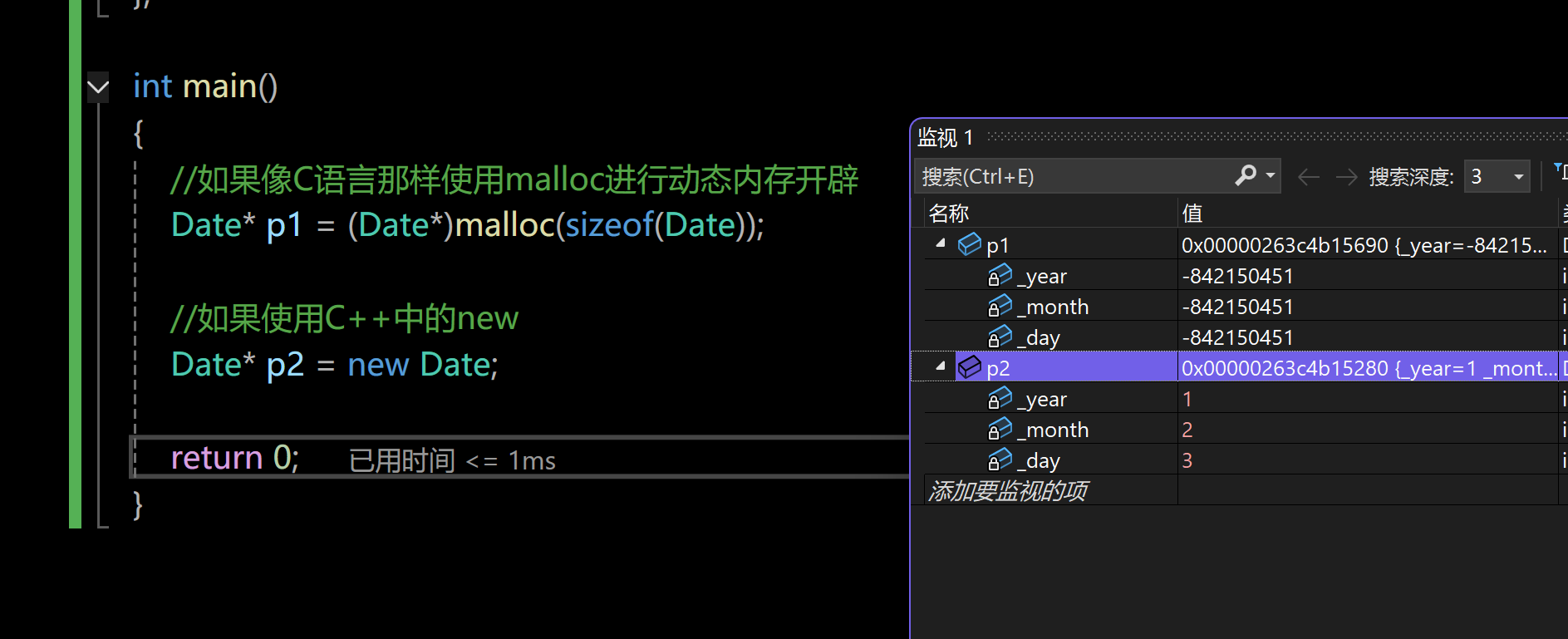Image resolution: width=1568 pixels, height=639 pixels.
Task: Click the private field icon of p2 _year
Action: click(1000, 398)
